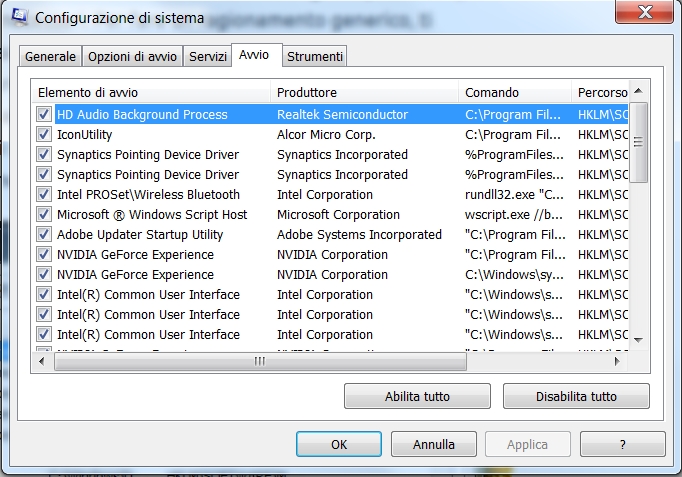Viewport: 682px width, 477px height.
Task: Toggle the IconUtility startup checkbox
Action: pos(44,135)
